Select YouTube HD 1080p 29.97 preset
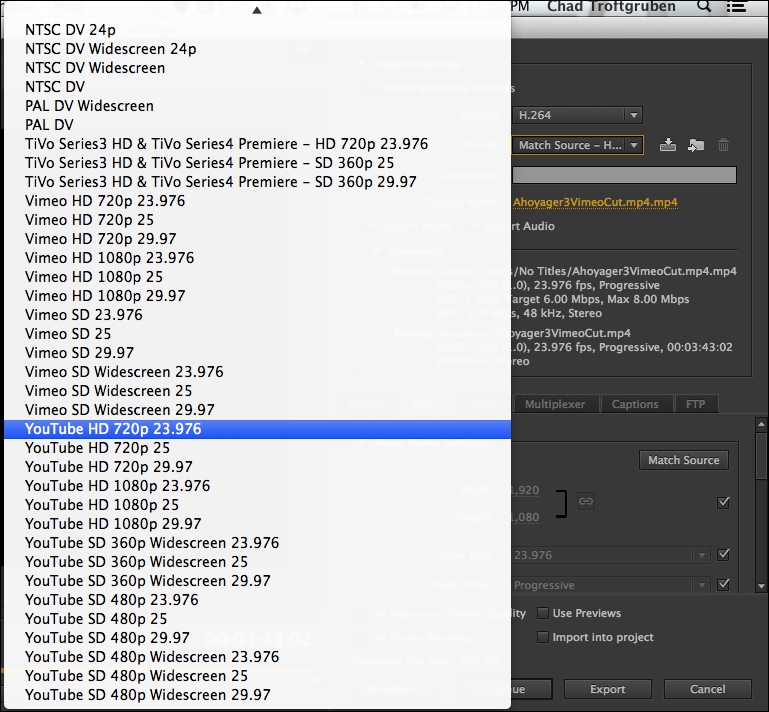The width and height of the screenshot is (769, 712). coord(257,524)
